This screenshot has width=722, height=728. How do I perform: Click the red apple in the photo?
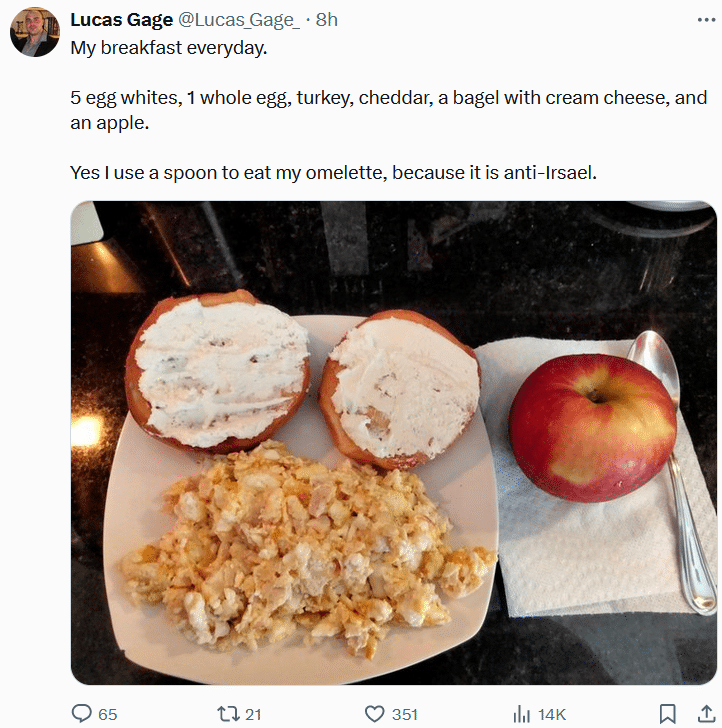point(592,427)
